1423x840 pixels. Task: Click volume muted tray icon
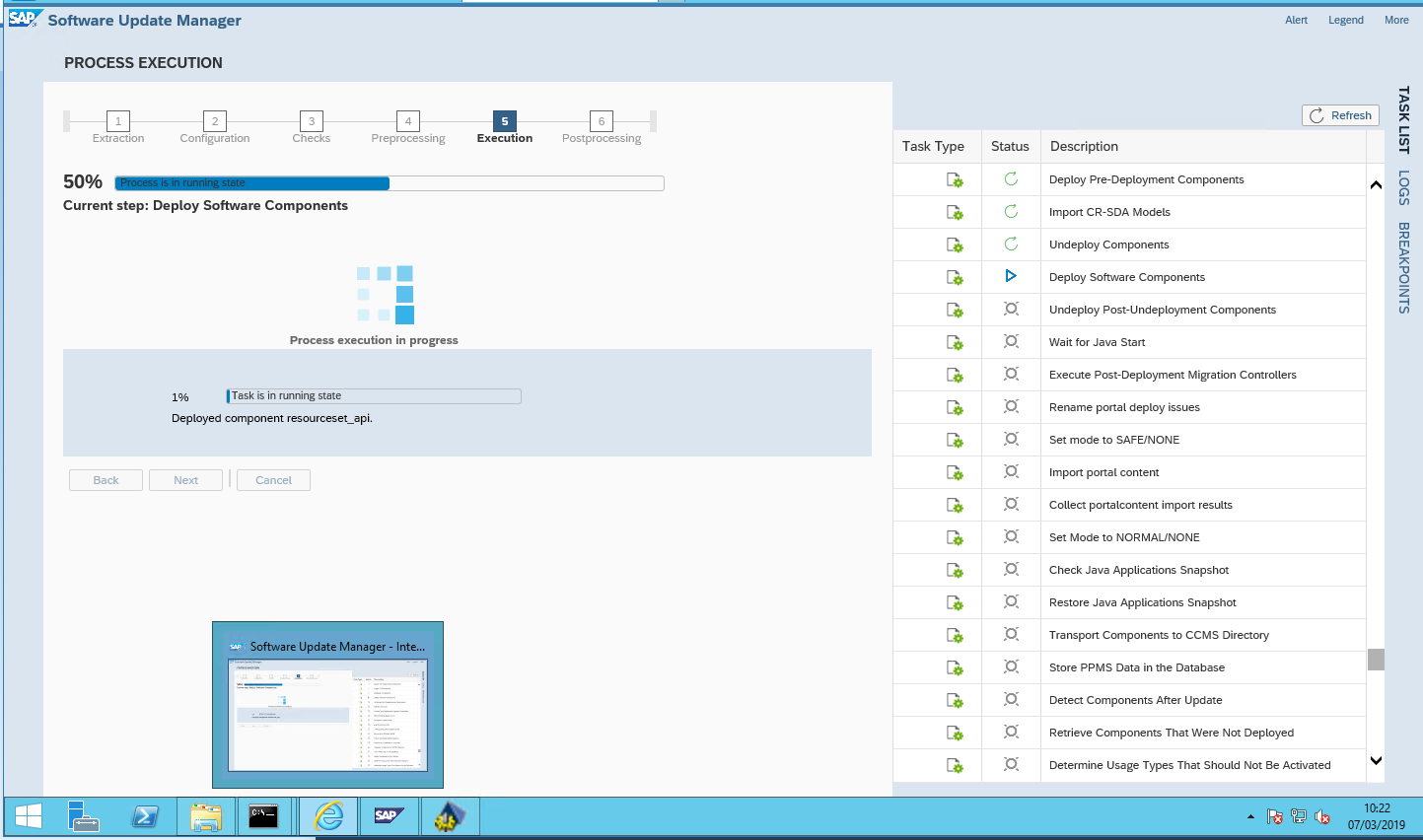pyautogui.click(x=1322, y=817)
